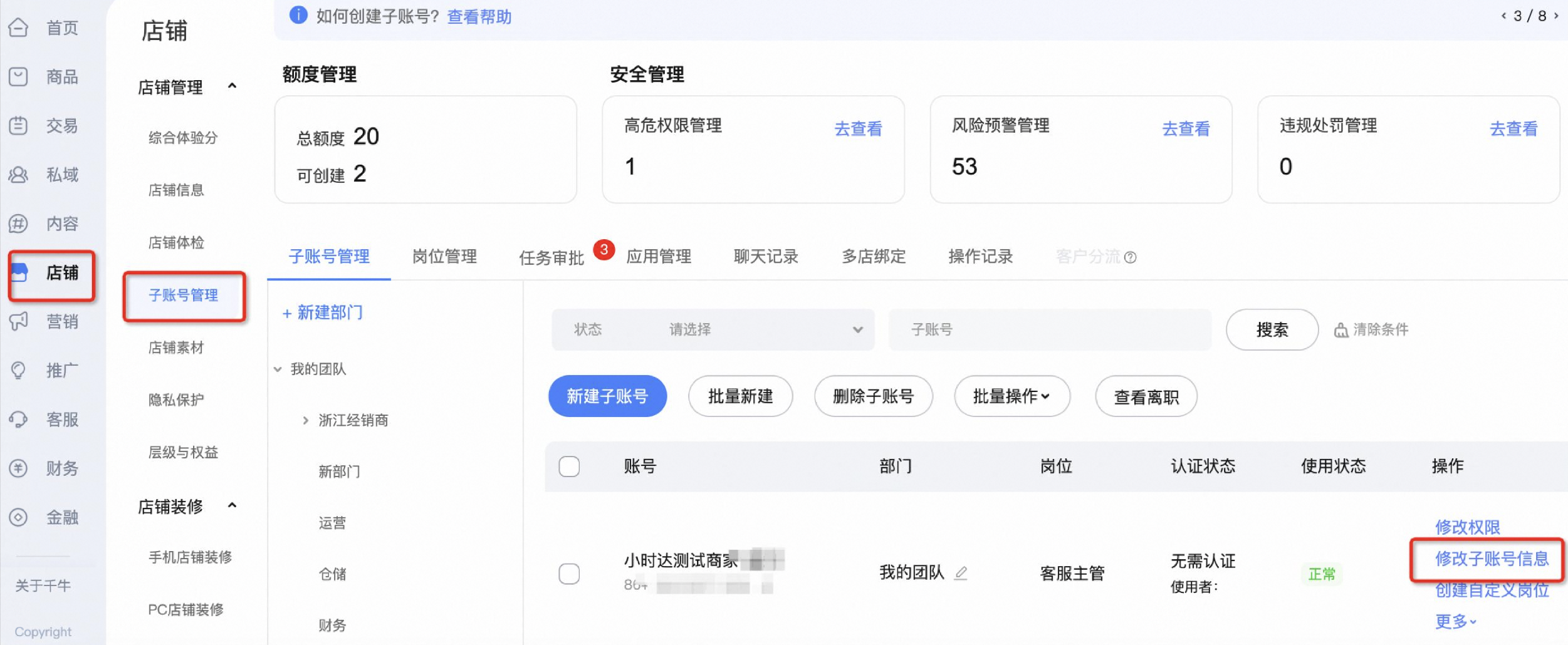Image resolution: width=1568 pixels, height=645 pixels.
Task: Open the 聊天记录 tab
Action: [x=766, y=257]
